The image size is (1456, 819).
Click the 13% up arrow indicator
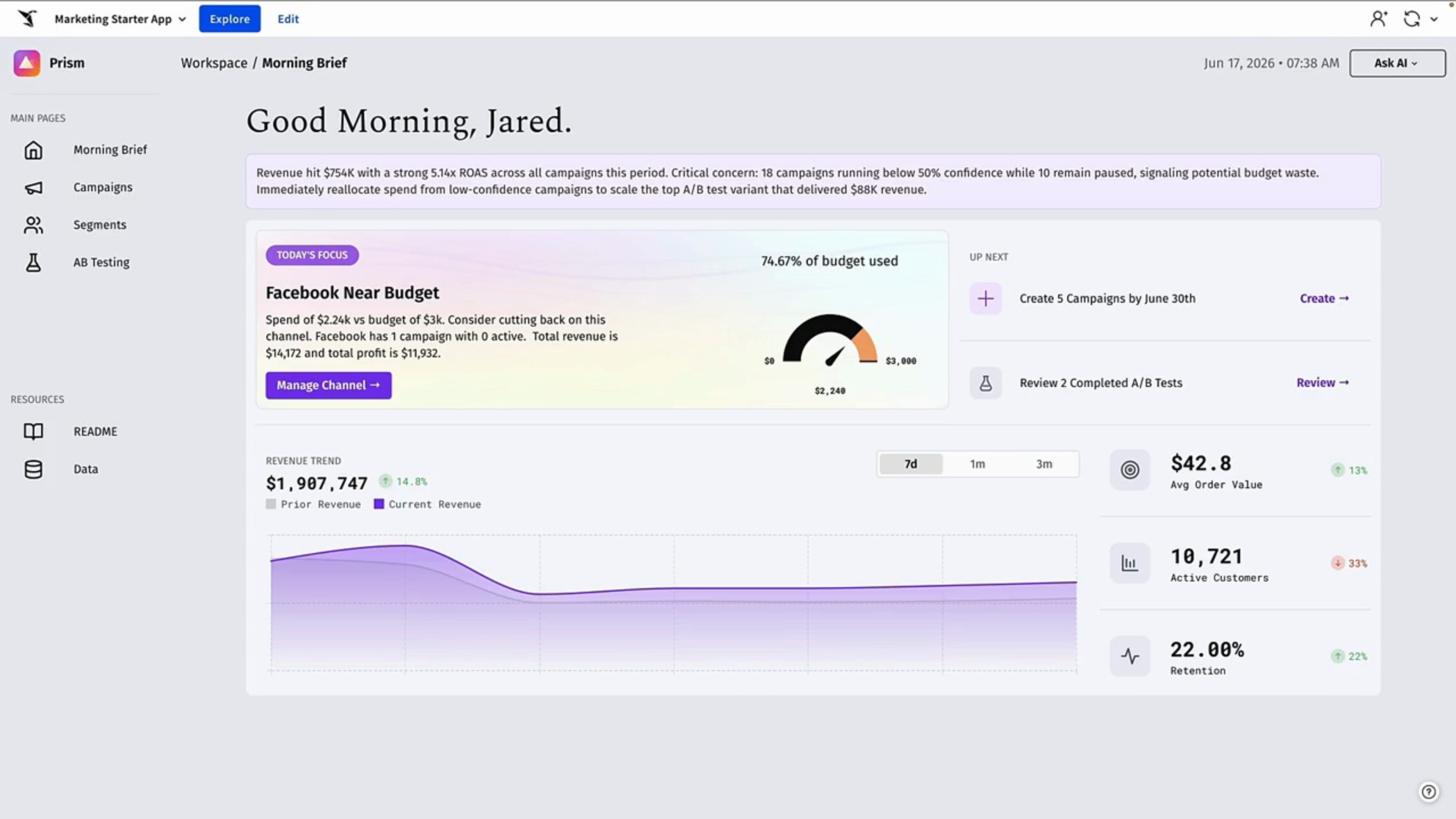click(x=1337, y=470)
